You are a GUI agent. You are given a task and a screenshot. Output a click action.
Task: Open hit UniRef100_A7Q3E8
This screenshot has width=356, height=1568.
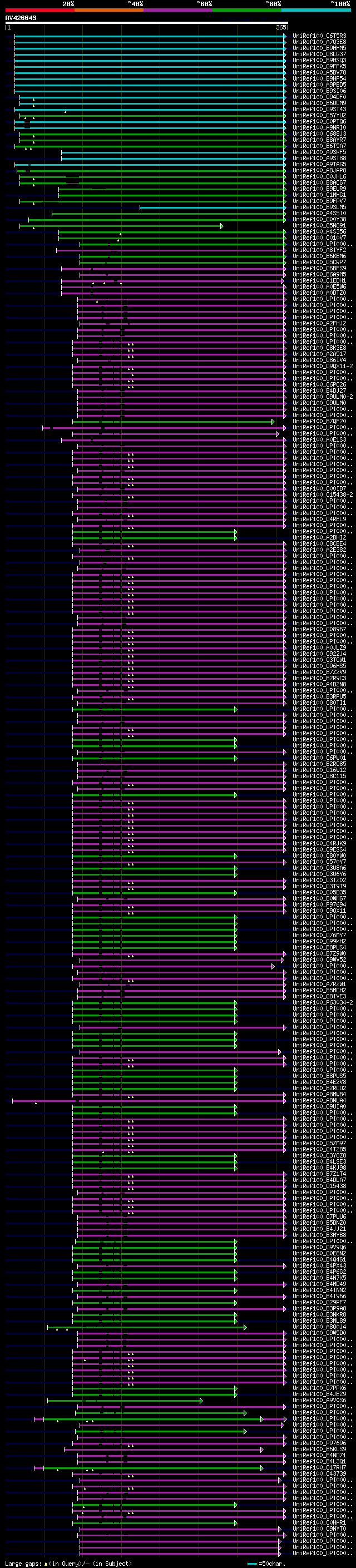point(319,42)
